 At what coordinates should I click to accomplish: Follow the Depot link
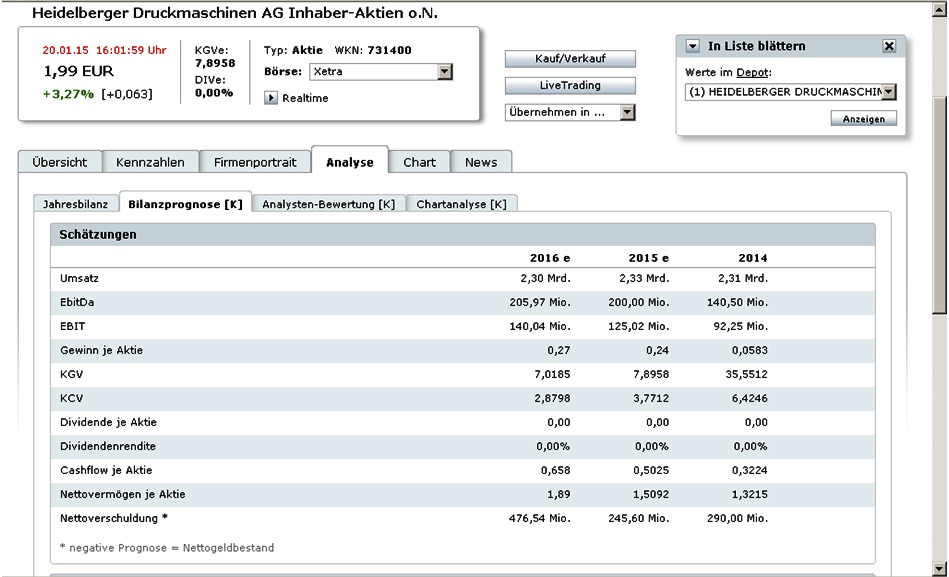coord(751,73)
